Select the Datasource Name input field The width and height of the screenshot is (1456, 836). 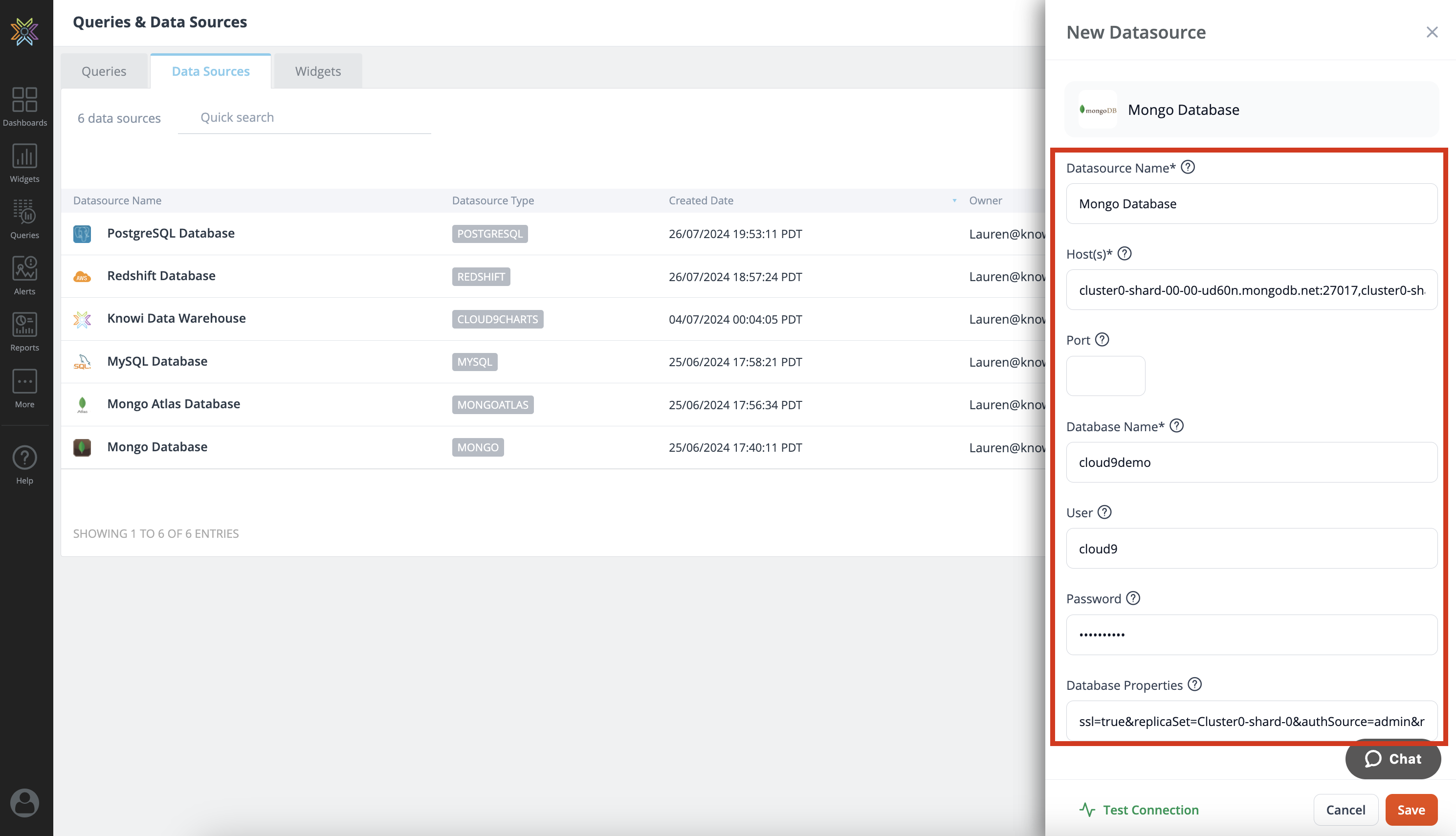coord(1252,203)
